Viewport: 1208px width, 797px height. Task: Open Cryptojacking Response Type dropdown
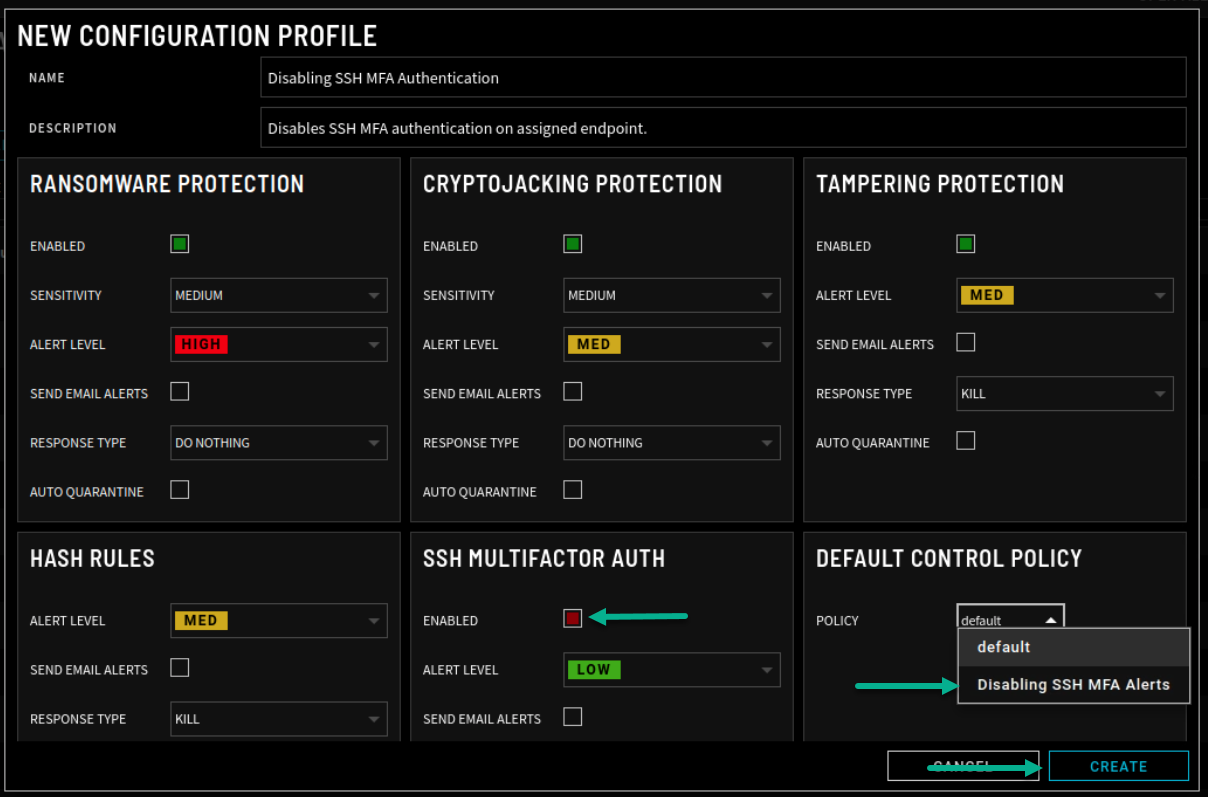[x=671, y=442]
